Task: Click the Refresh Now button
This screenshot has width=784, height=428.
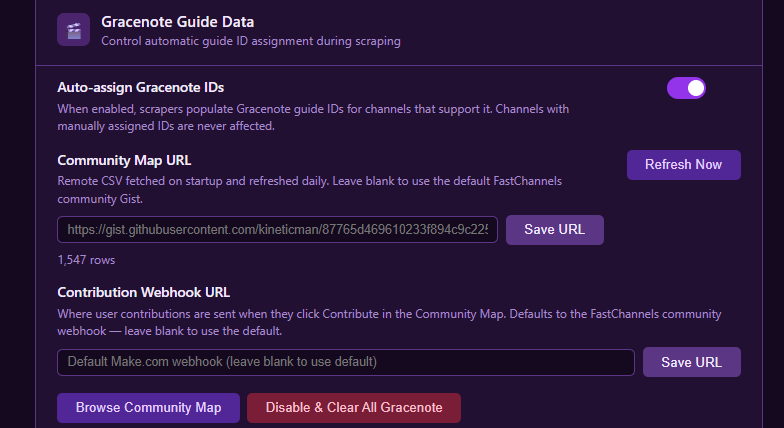Action: point(684,164)
